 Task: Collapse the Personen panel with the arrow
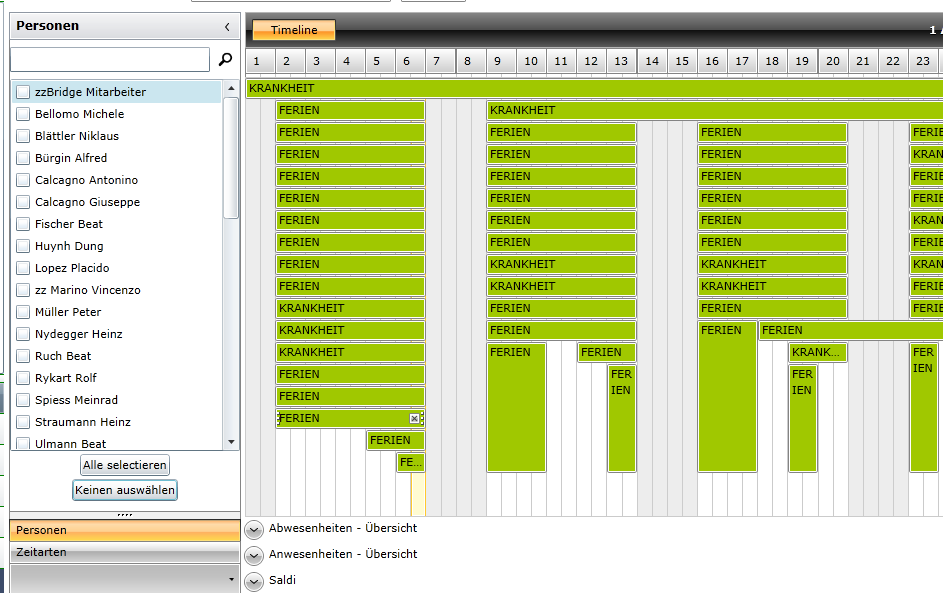(227, 26)
